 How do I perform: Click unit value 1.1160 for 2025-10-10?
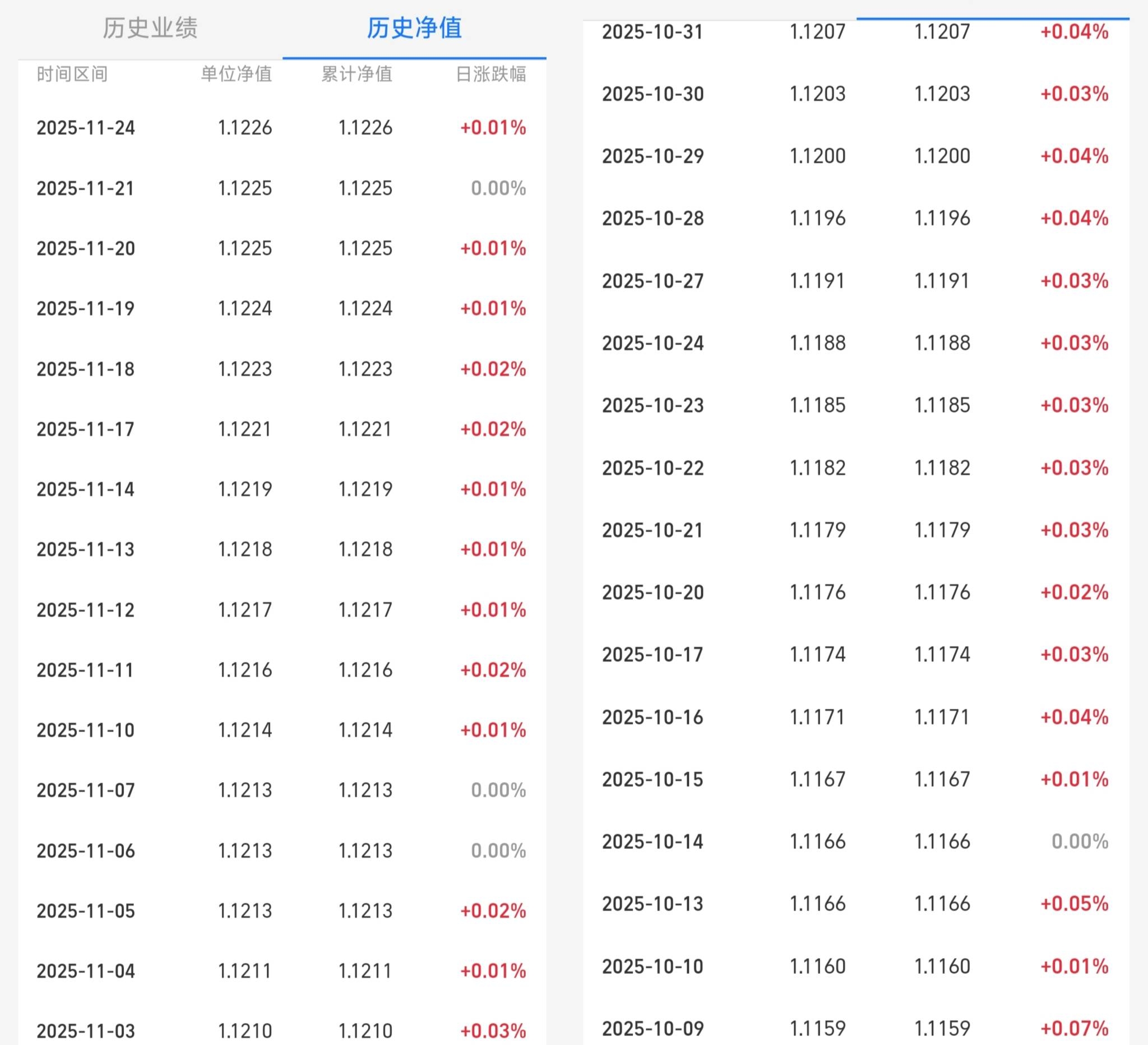[817, 967]
